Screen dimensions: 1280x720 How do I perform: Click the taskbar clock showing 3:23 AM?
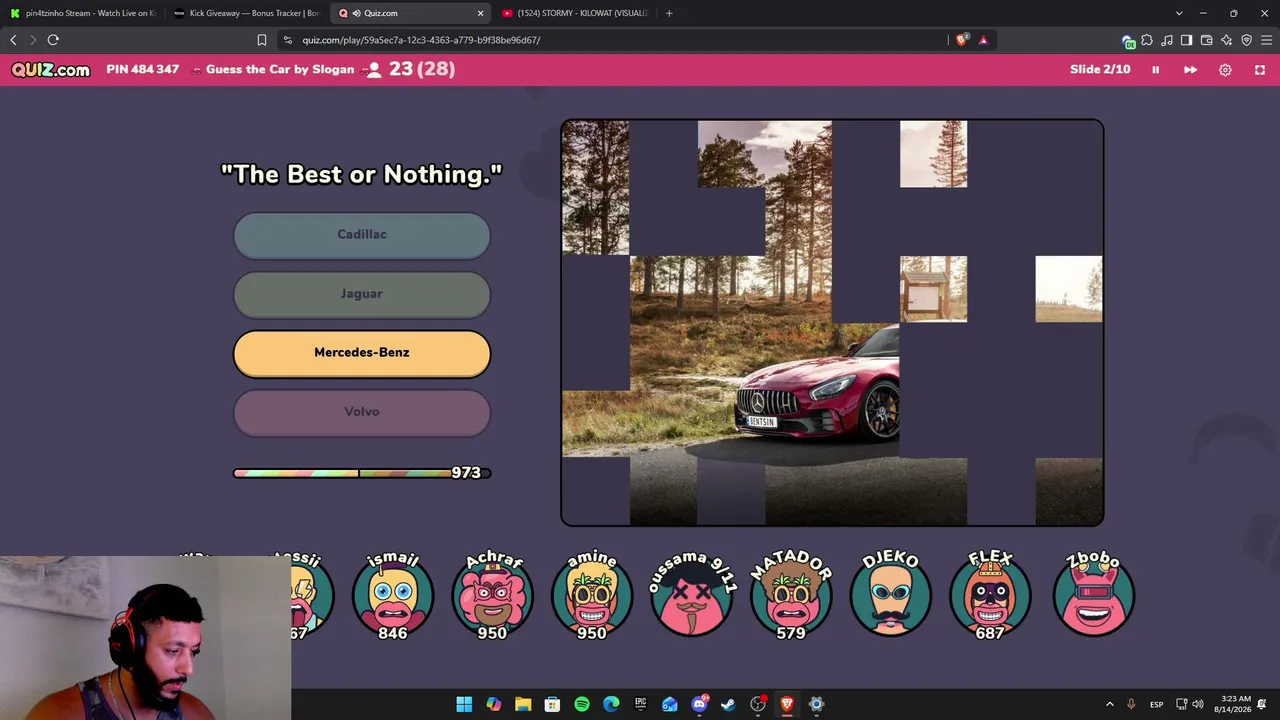coord(1236,704)
